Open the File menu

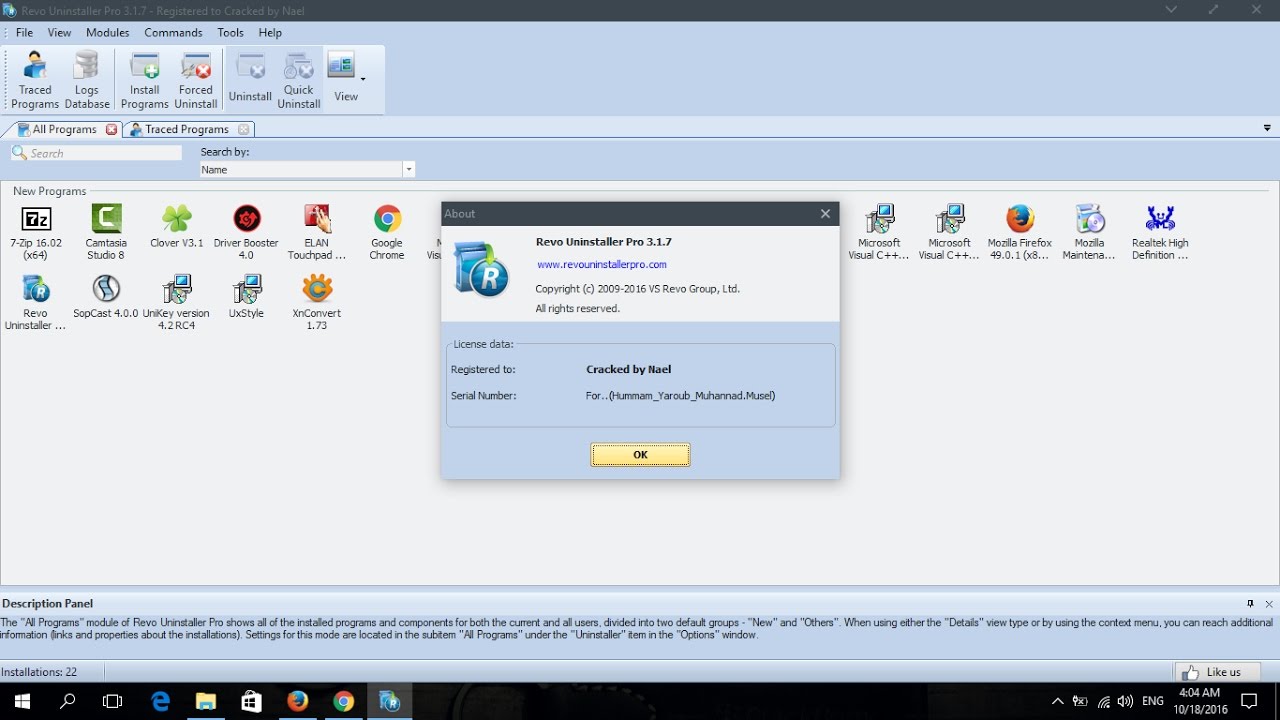pos(25,33)
